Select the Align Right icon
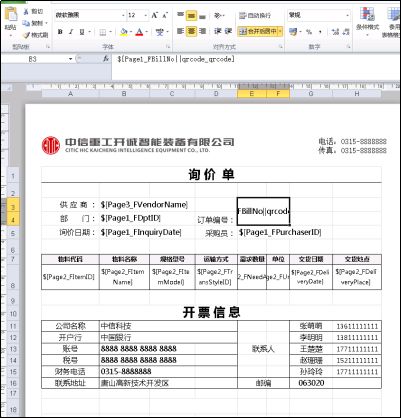 pyautogui.click(x=202, y=31)
